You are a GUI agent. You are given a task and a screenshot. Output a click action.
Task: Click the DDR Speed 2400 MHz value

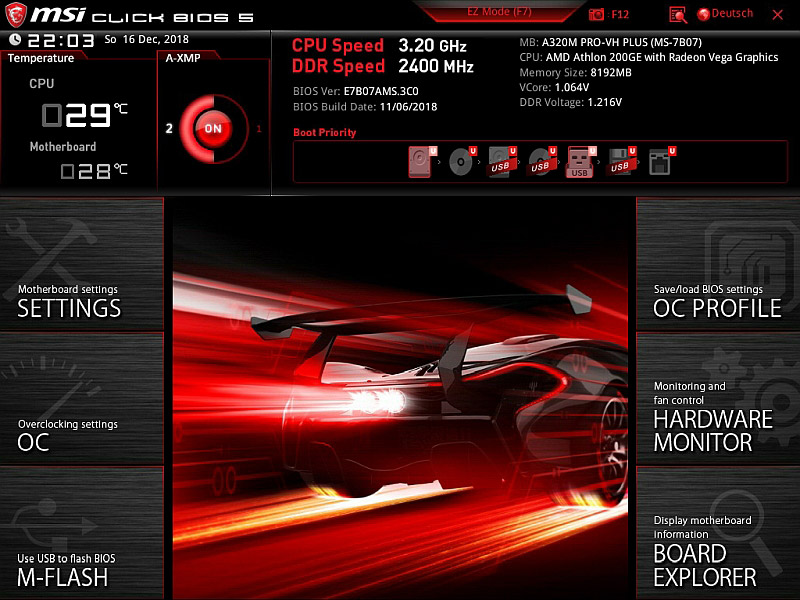tap(436, 66)
